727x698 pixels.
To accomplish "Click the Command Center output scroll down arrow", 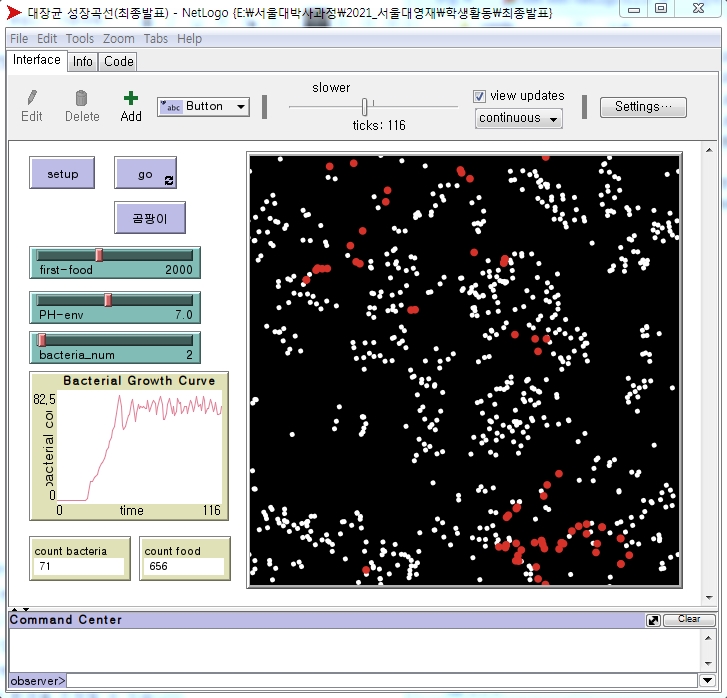I will [708, 663].
